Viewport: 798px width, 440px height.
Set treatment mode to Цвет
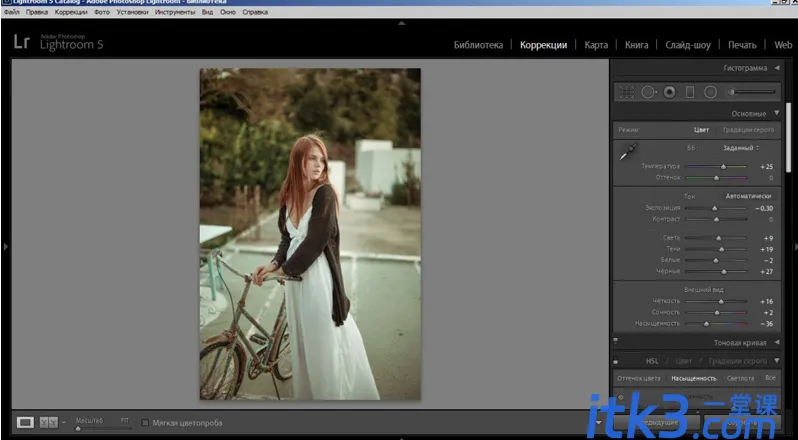(x=701, y=130)
